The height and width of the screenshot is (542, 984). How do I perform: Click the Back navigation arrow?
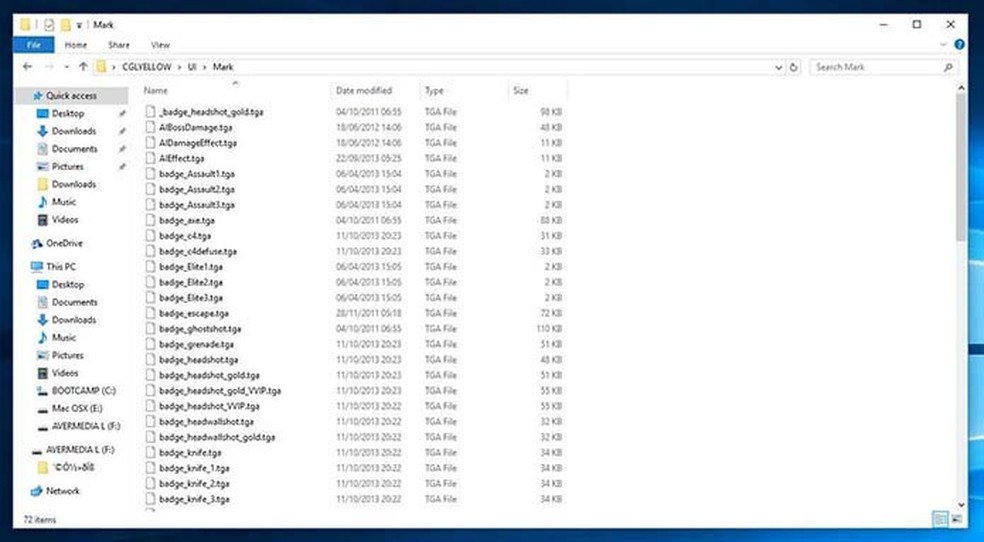tap(27, 66)
